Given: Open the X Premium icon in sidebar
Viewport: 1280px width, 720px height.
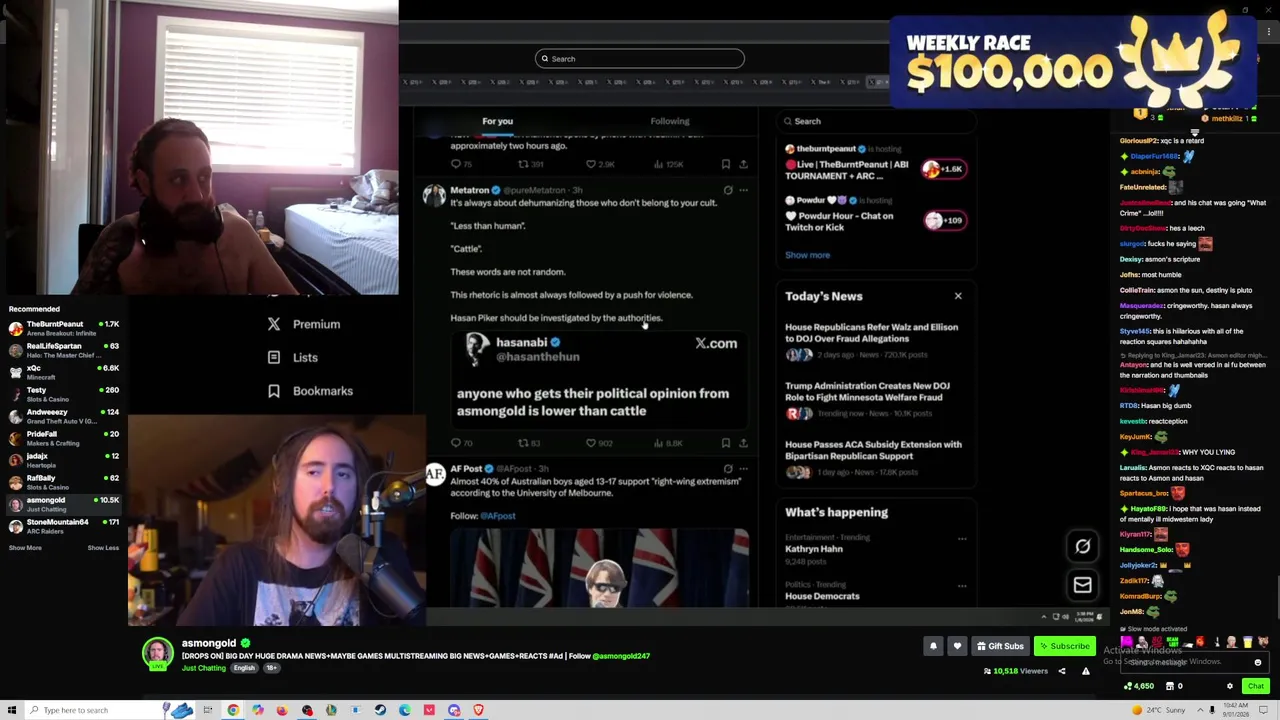Looking at the screenshot, I should pos(274,324).
